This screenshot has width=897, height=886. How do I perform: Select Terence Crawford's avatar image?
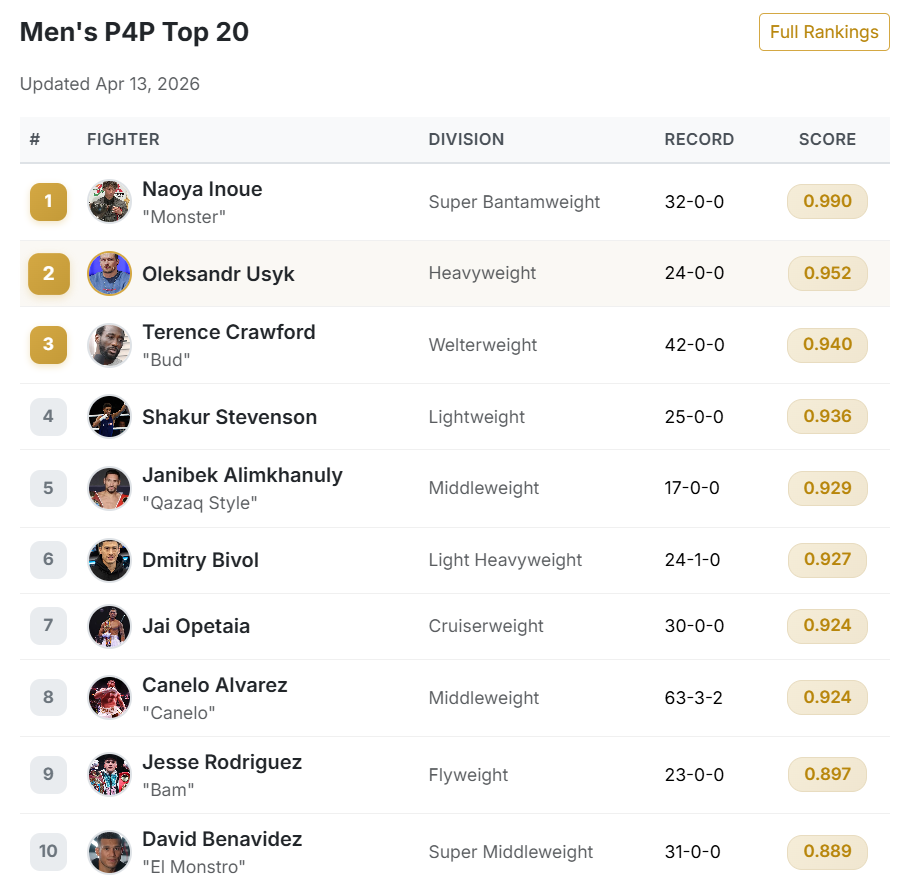pos(109,345)
